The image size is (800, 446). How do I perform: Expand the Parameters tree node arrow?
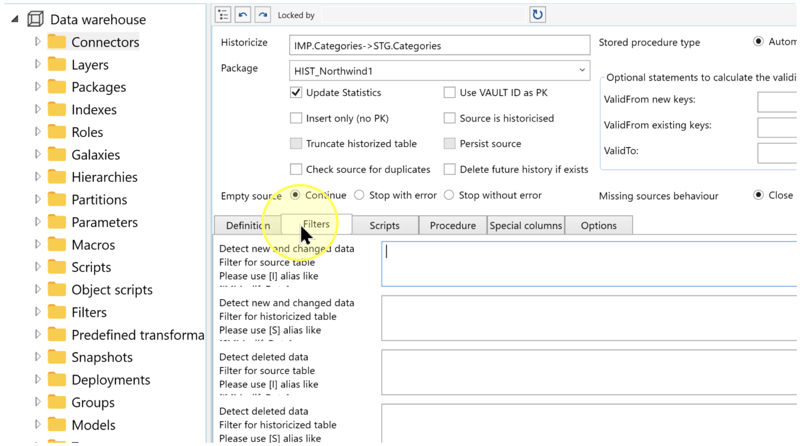point(37,222)
